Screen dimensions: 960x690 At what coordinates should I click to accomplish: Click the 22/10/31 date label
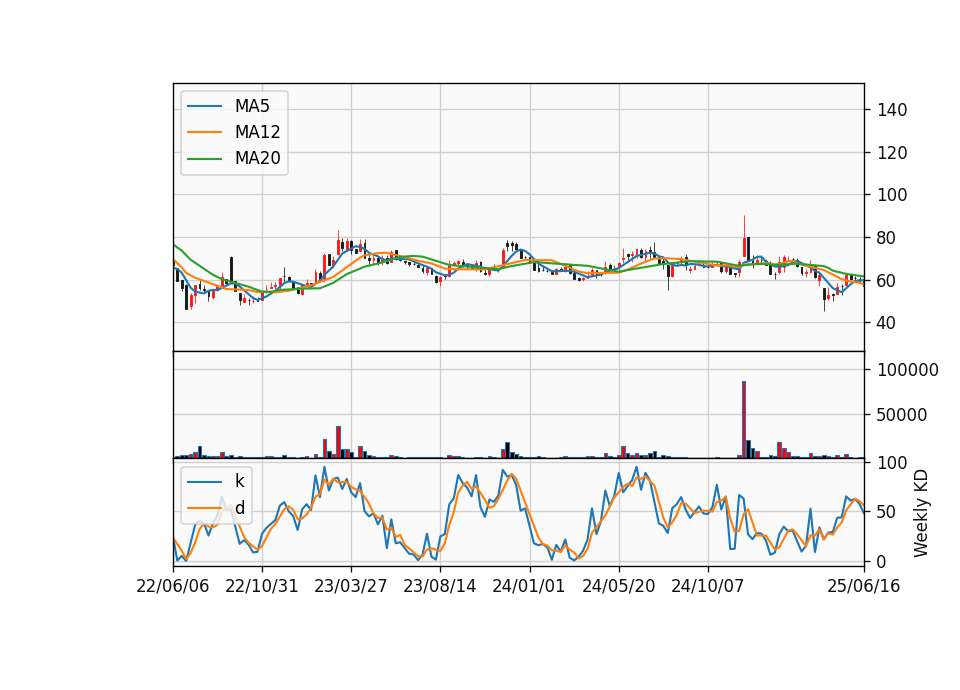point(262,587)
